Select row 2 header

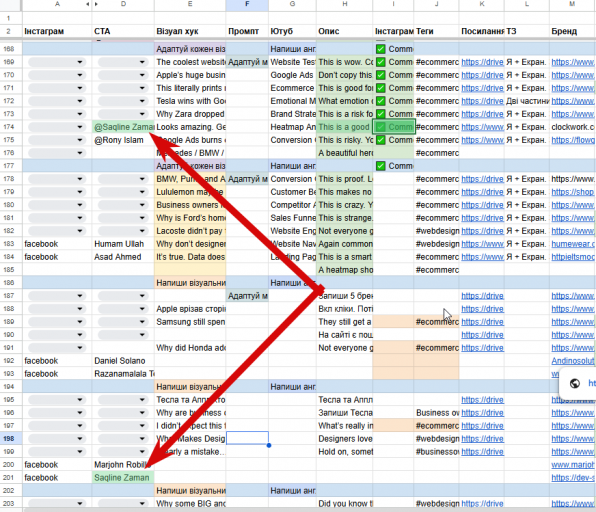pyautogui.click(x=9, y=31)
